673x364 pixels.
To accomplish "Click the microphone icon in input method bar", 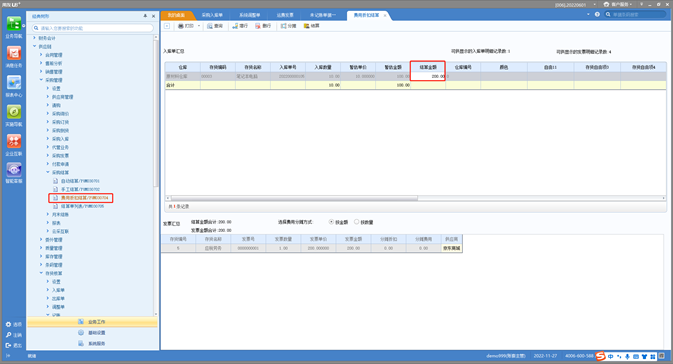I will point(627,356).
